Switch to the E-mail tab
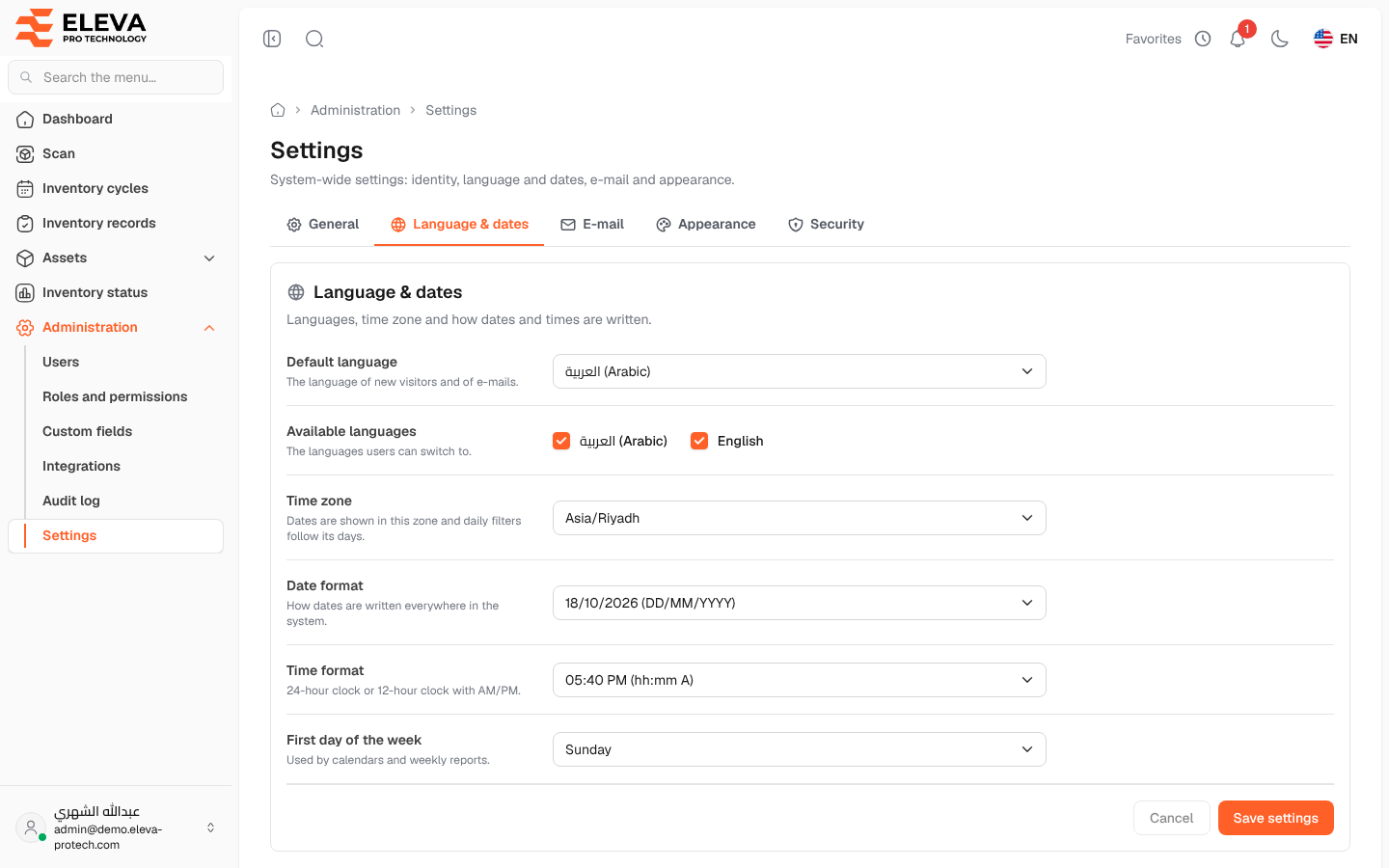1389x868 pixels. pyautogui.click(x=592, y=225)
